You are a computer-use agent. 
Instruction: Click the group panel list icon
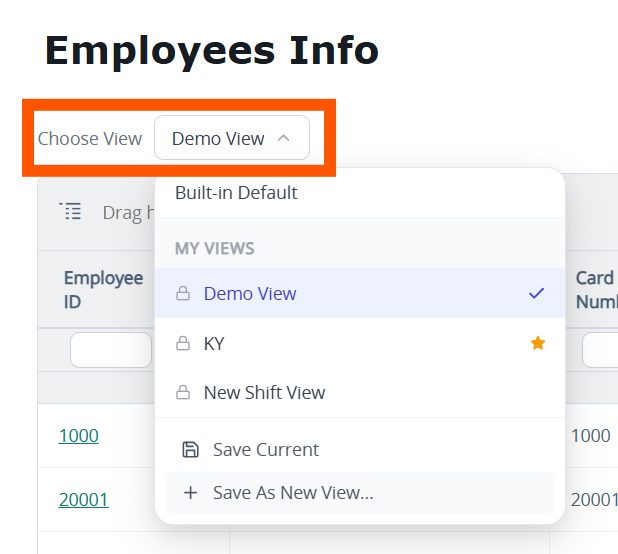click(70, 211)
